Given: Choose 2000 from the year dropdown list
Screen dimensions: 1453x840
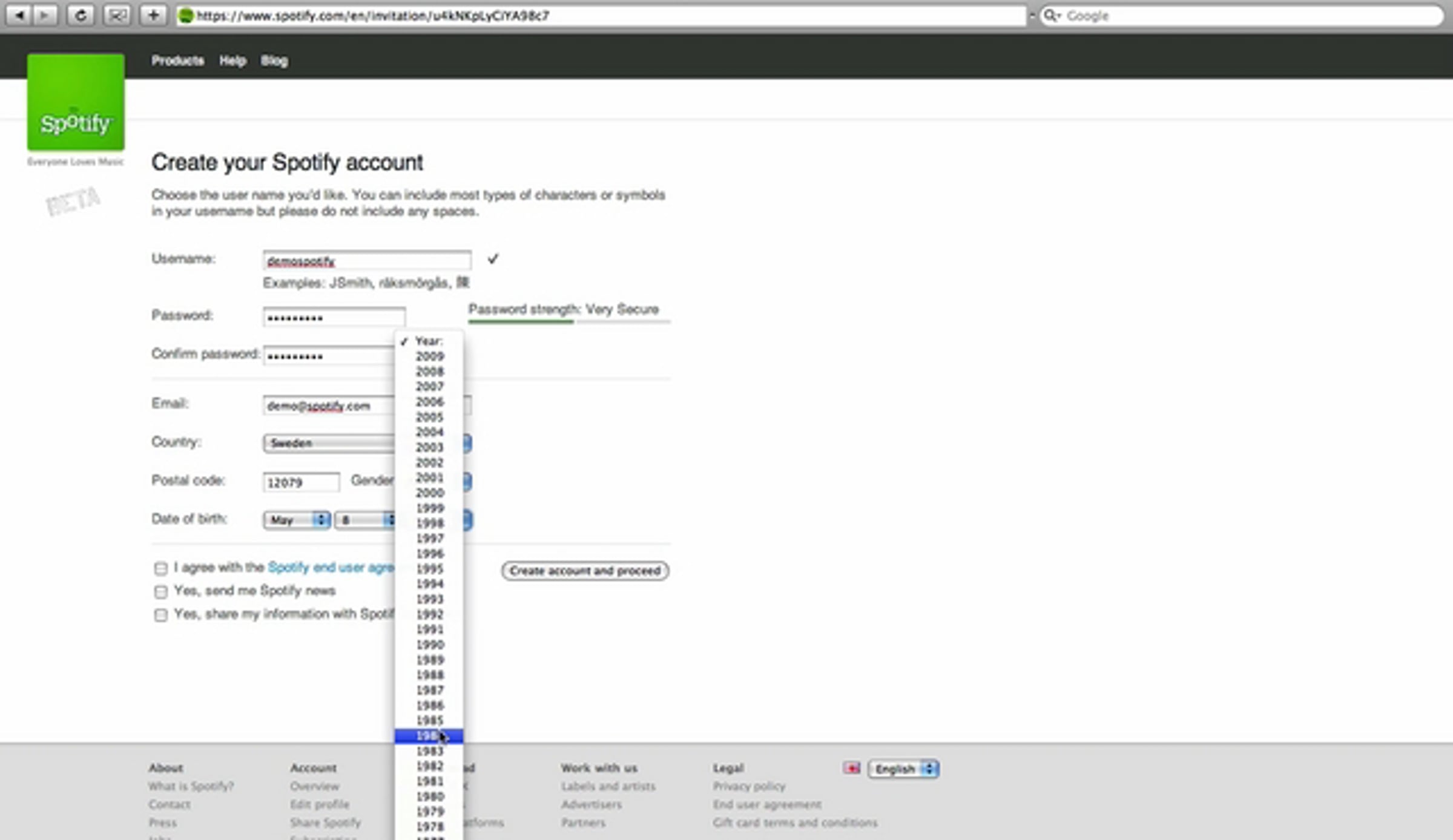Looking at the screenshot, I should click(x=429, y=493).
